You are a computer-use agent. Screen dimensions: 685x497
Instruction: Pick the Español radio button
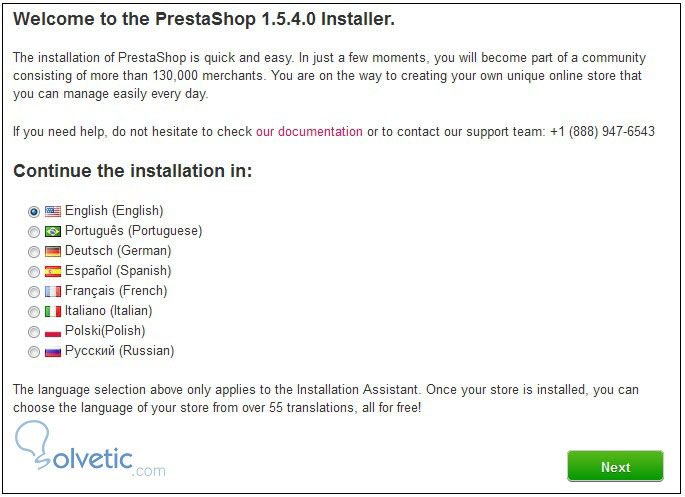click(35, 272)
